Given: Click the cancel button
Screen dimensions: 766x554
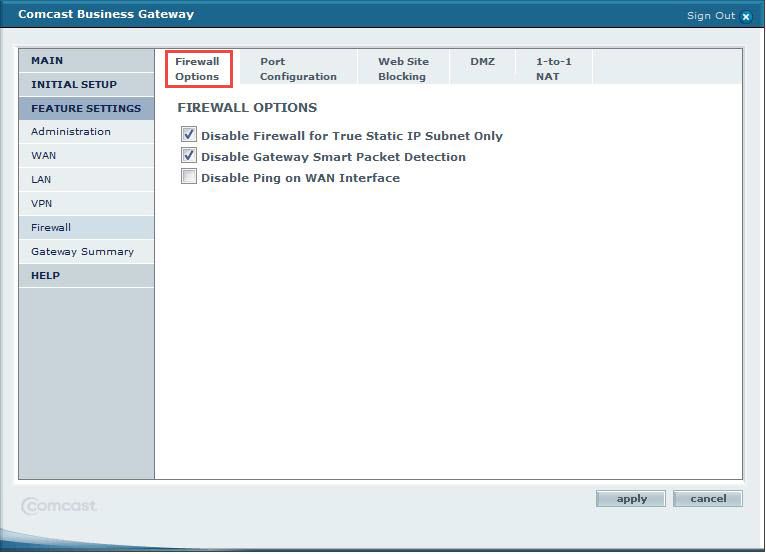Looking at the screenshot, I should (x=708, y=499).
